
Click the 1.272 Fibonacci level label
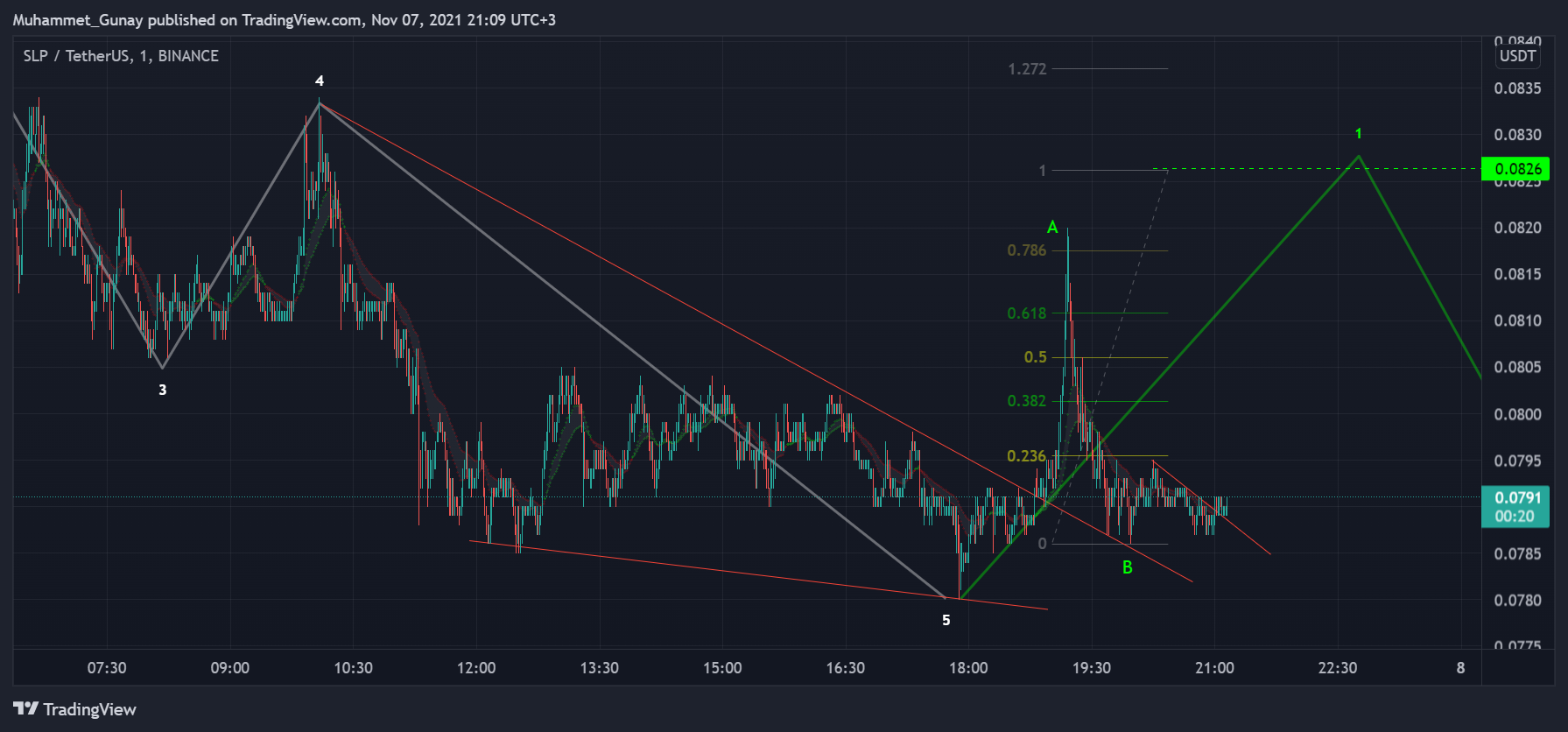coord(1027,69)
